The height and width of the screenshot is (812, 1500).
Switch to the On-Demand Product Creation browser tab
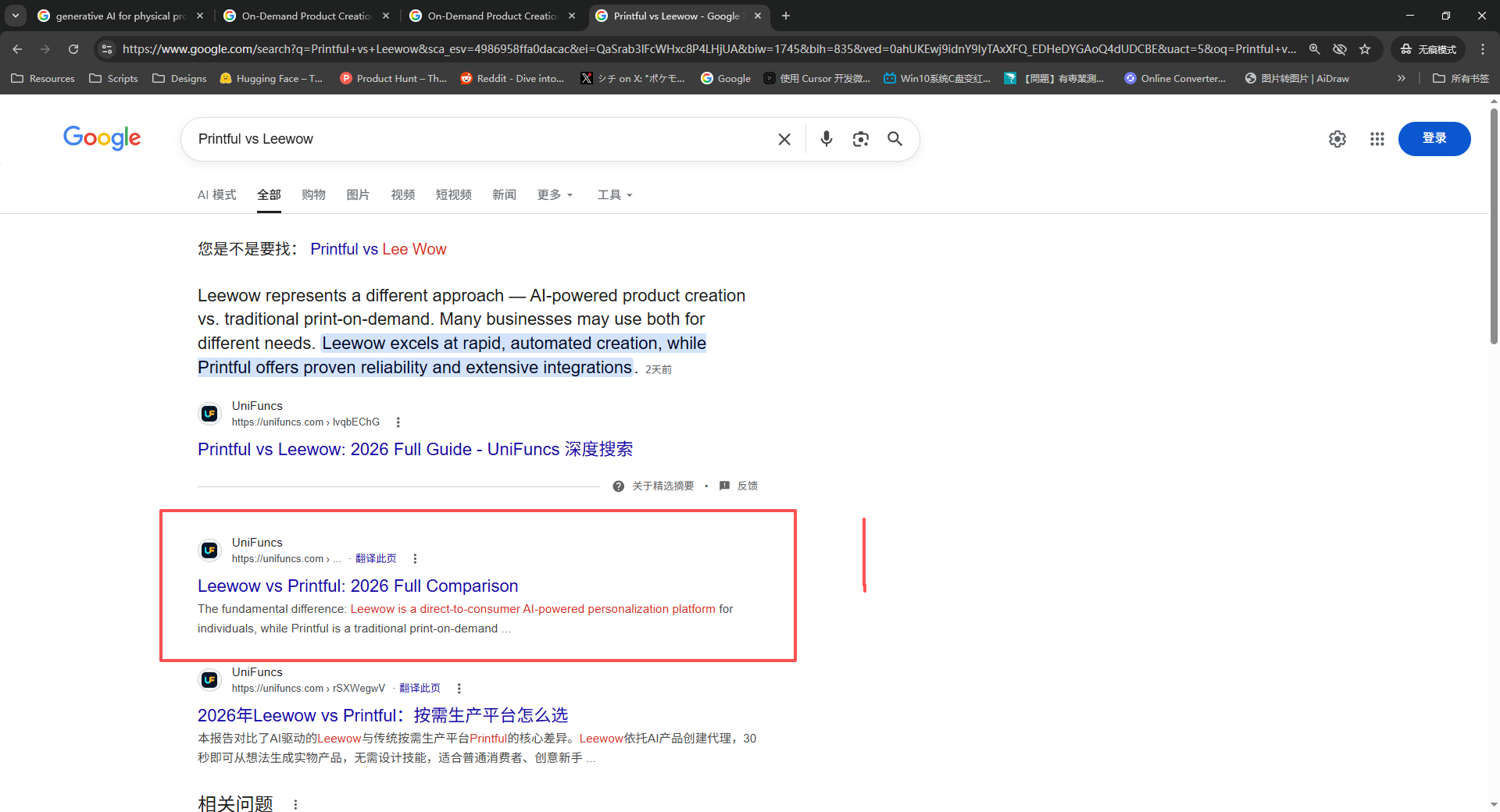point(305,16)
